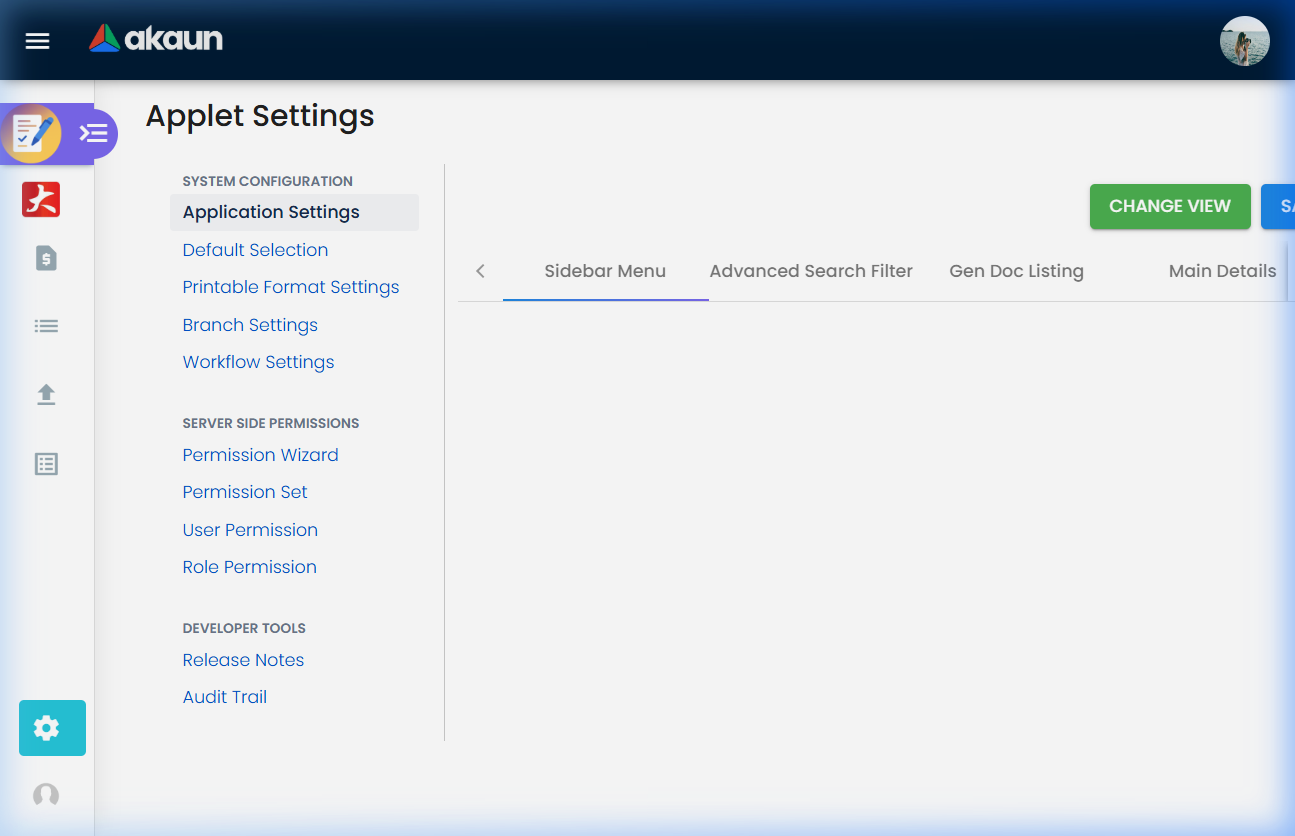Screen dimensions: 1295x836
Task: Select Audit Trail under Developer Tools
Action: click(224, 696)
